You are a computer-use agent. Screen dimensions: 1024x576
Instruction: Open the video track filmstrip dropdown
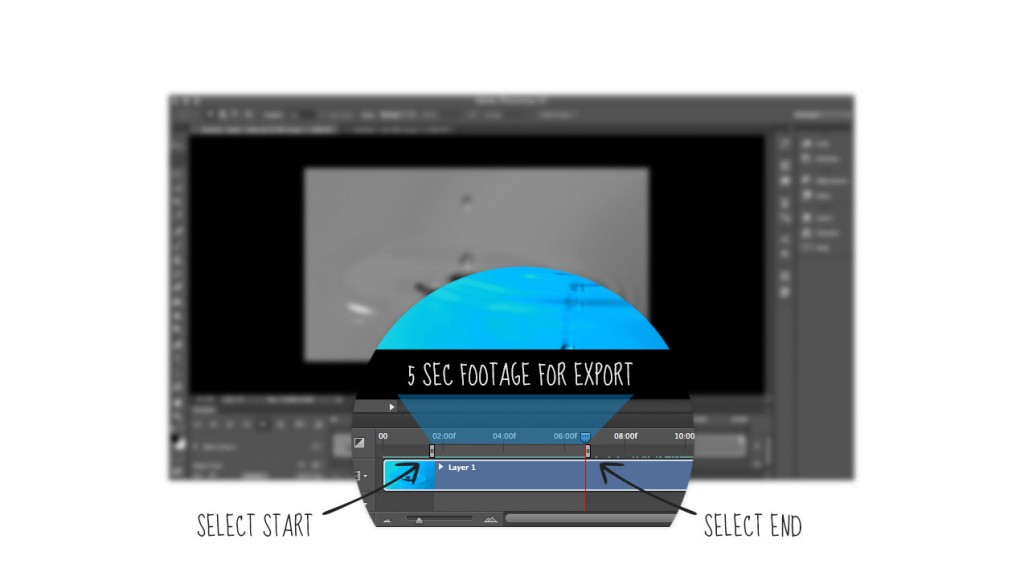click(x=362, y=476)
